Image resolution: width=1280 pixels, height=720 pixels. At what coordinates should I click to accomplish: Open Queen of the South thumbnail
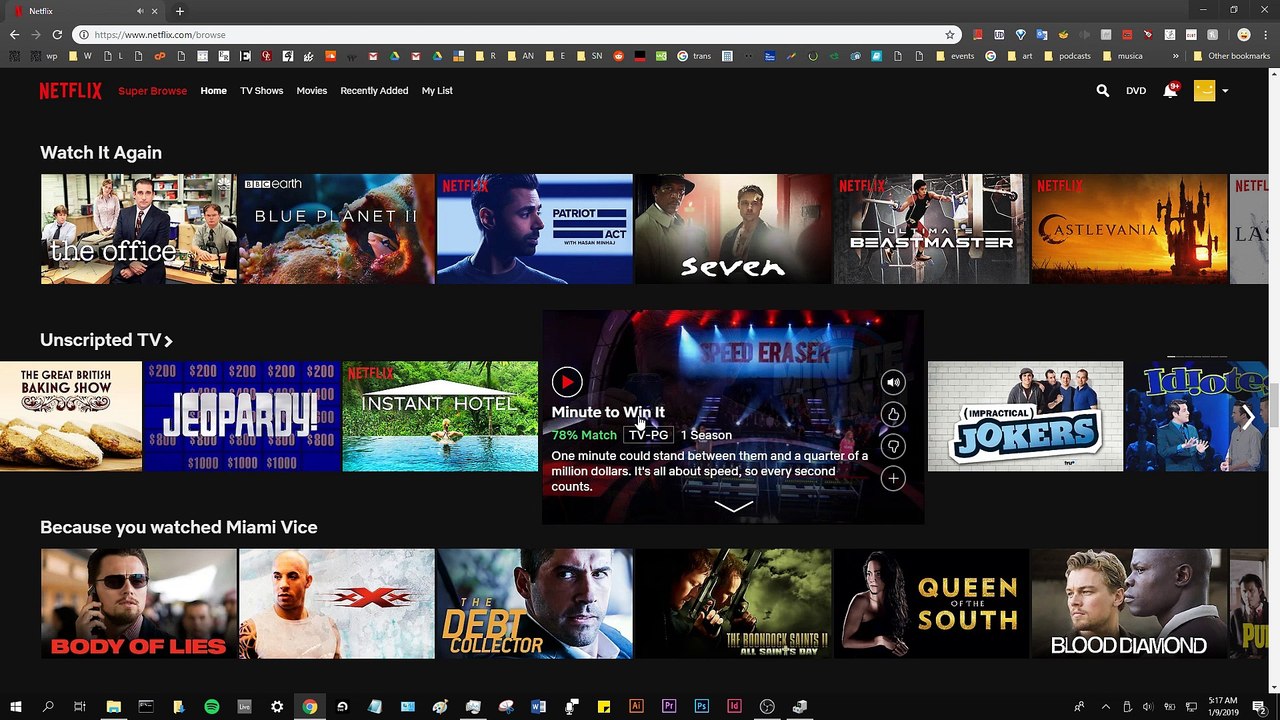point(931,604)
